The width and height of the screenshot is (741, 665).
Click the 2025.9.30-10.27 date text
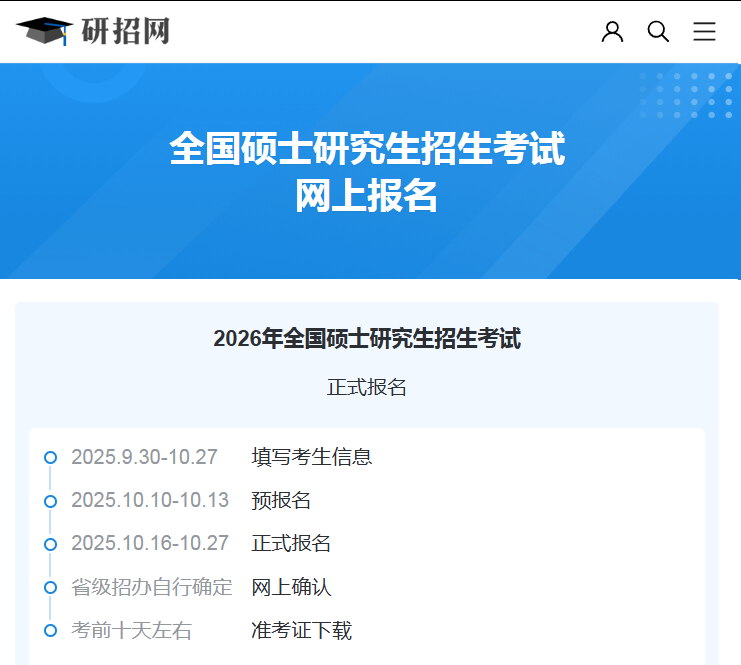144,457
